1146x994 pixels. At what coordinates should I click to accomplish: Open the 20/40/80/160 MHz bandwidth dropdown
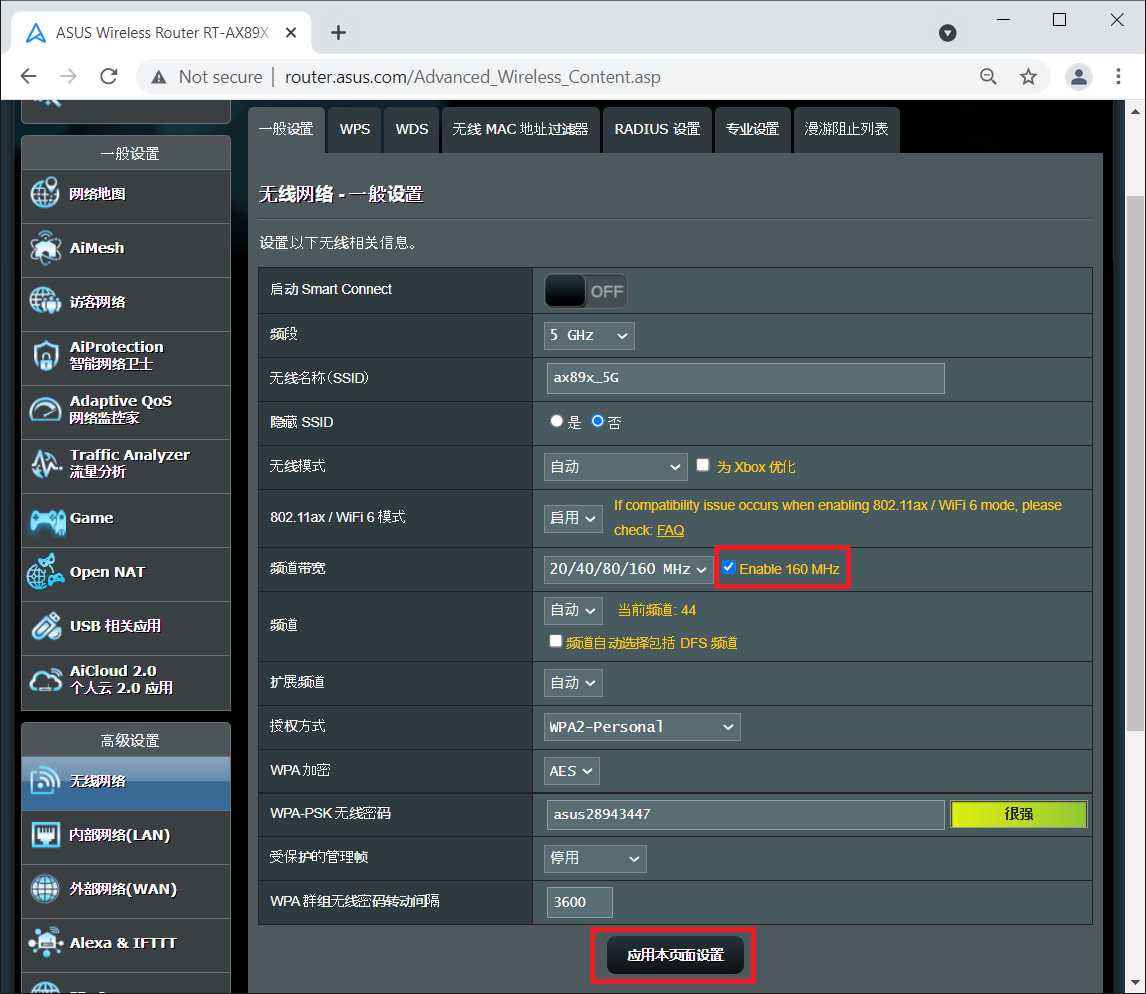click(628, 569)
